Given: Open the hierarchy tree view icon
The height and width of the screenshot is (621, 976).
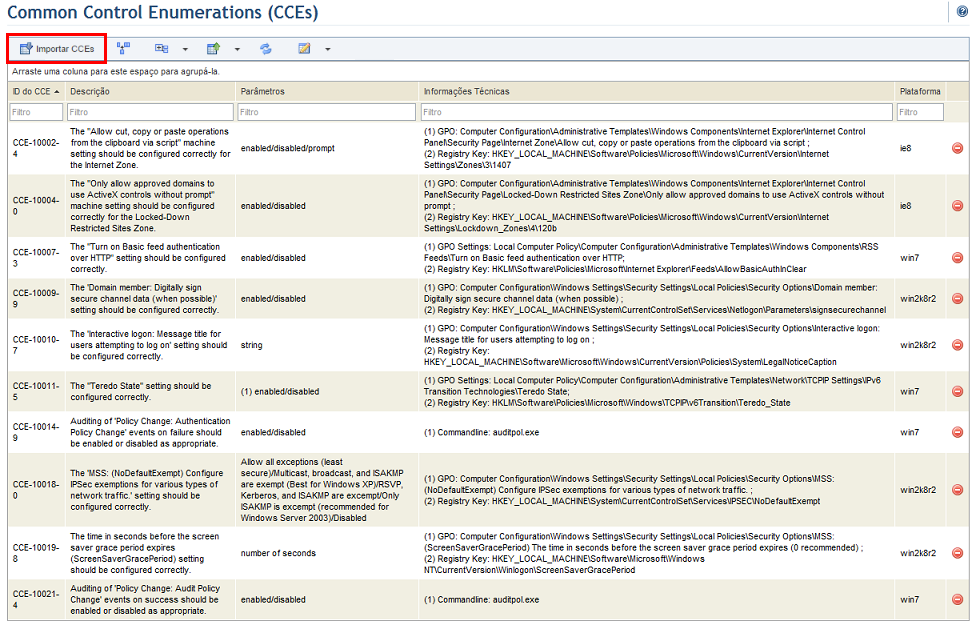Looking at the screenshot, I should pos(123,48).
